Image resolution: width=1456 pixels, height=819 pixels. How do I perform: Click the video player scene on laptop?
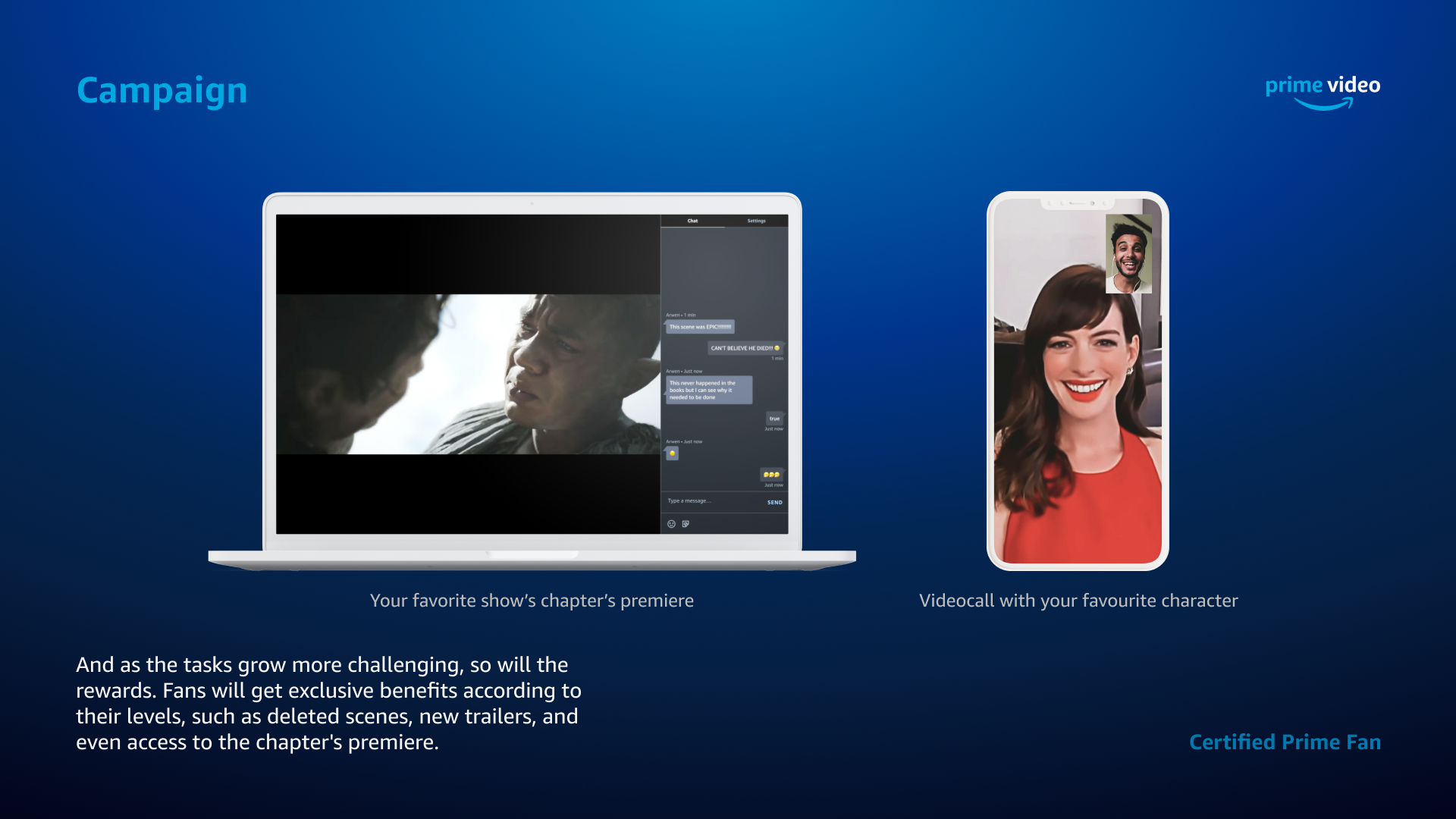(468, 374)
